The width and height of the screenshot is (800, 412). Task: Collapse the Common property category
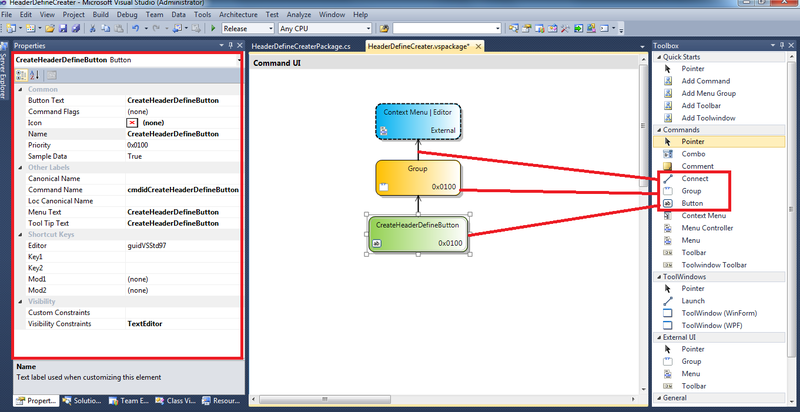click(x=20, y=90)
